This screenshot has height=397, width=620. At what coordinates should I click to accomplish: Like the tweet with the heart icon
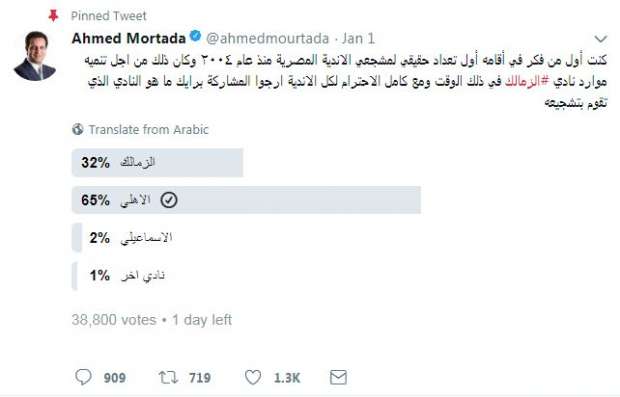(x=253, y=377)
